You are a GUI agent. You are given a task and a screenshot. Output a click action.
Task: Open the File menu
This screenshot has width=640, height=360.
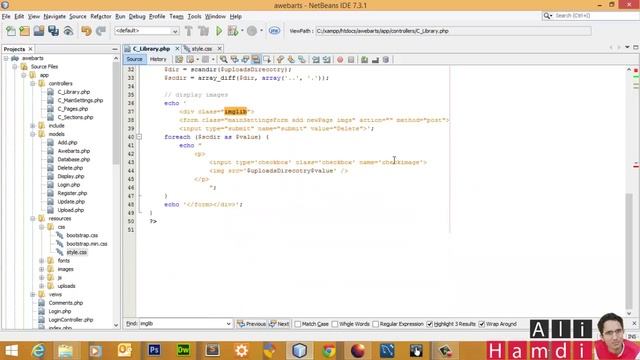[6, 16]
